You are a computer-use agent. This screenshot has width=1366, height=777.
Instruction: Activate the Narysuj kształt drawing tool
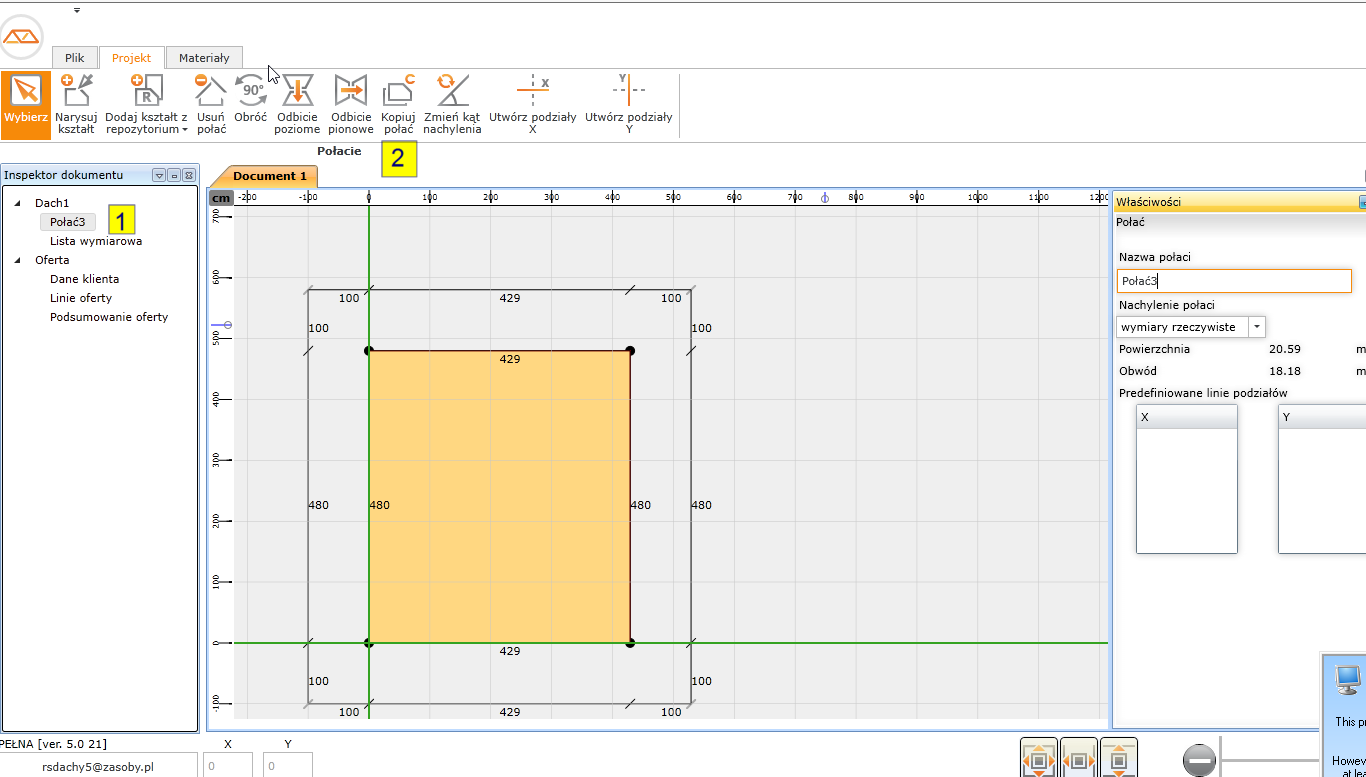[76, 104]
